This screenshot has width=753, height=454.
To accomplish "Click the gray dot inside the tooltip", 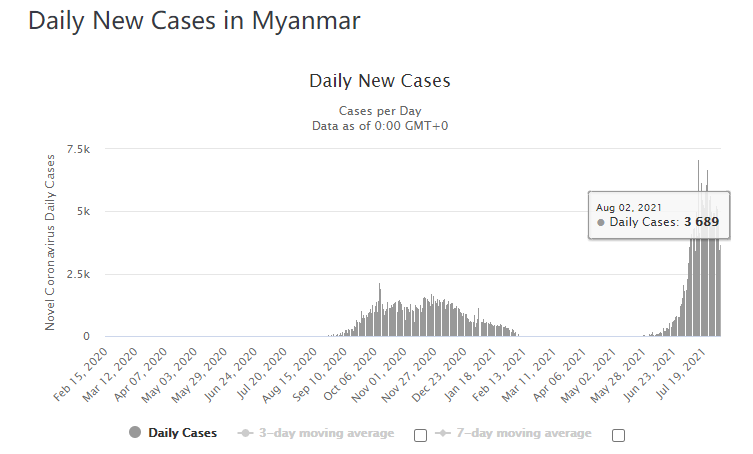I will tap(600, 222).
